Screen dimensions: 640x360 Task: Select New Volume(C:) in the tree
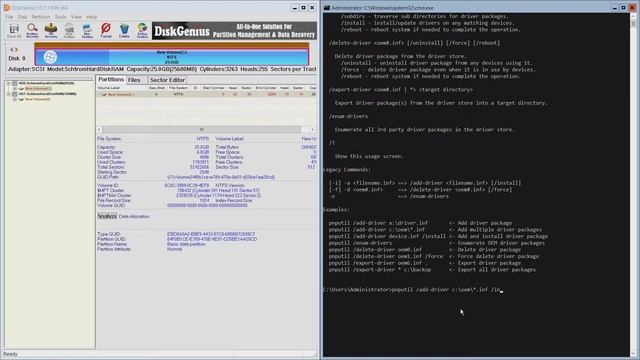click(38, 89)
